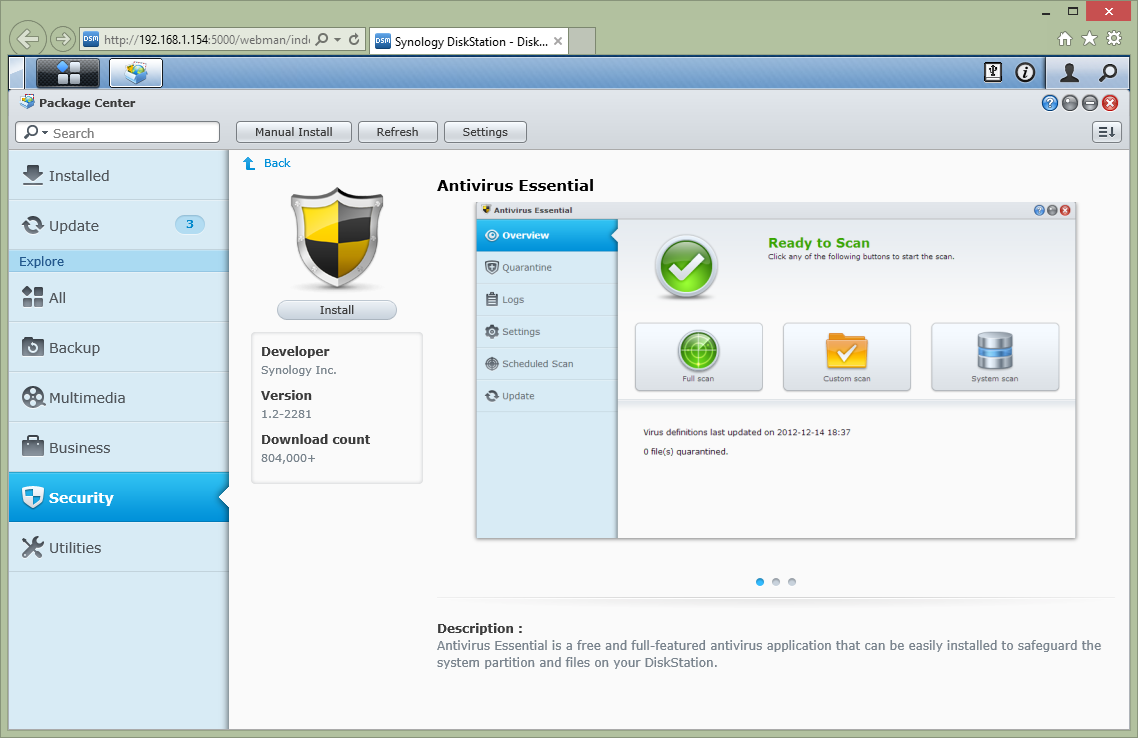
Task: Open browser favorites star icon
Action: coord(1089,38)
